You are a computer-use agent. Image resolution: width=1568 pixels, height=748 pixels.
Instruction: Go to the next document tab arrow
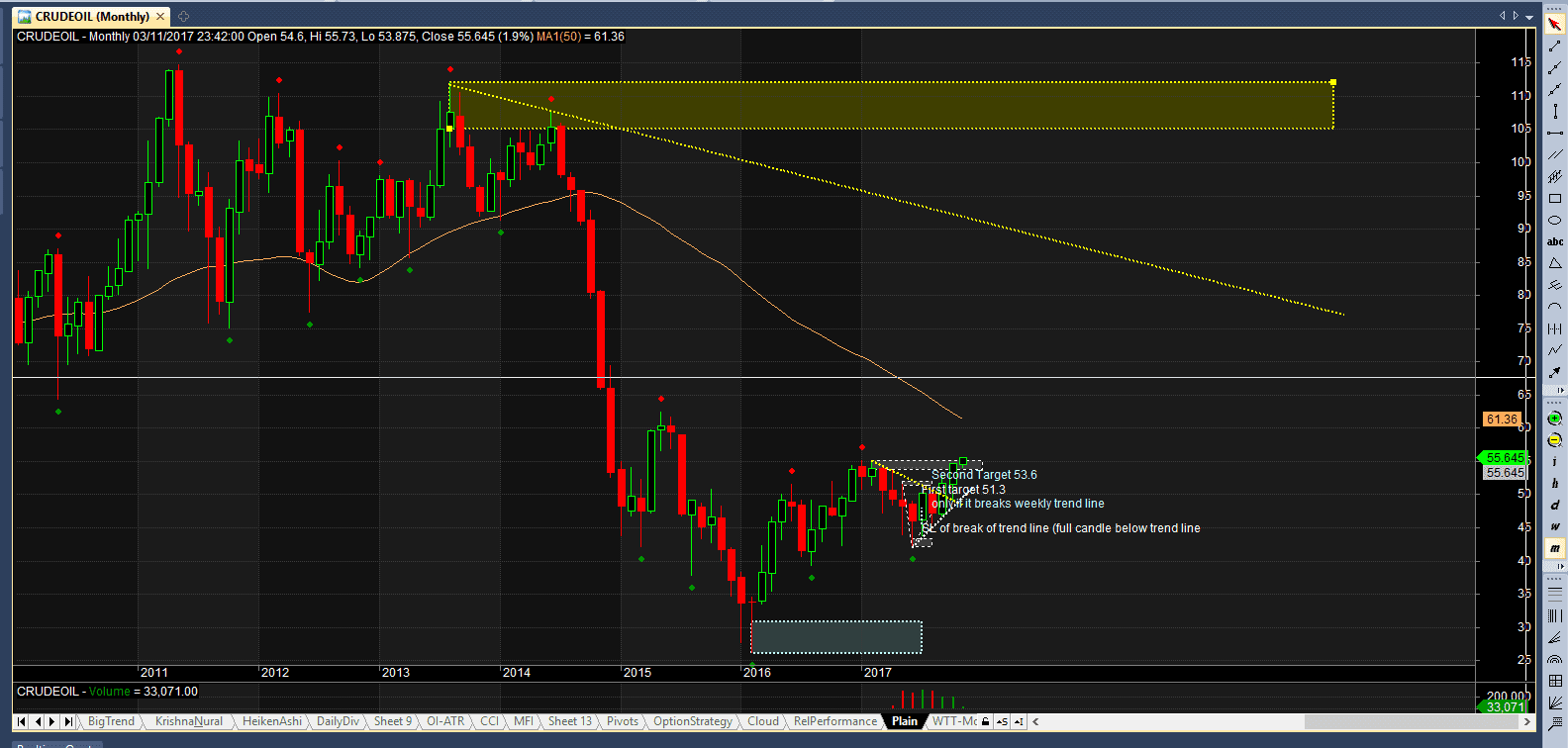[x=1516, y=15]
